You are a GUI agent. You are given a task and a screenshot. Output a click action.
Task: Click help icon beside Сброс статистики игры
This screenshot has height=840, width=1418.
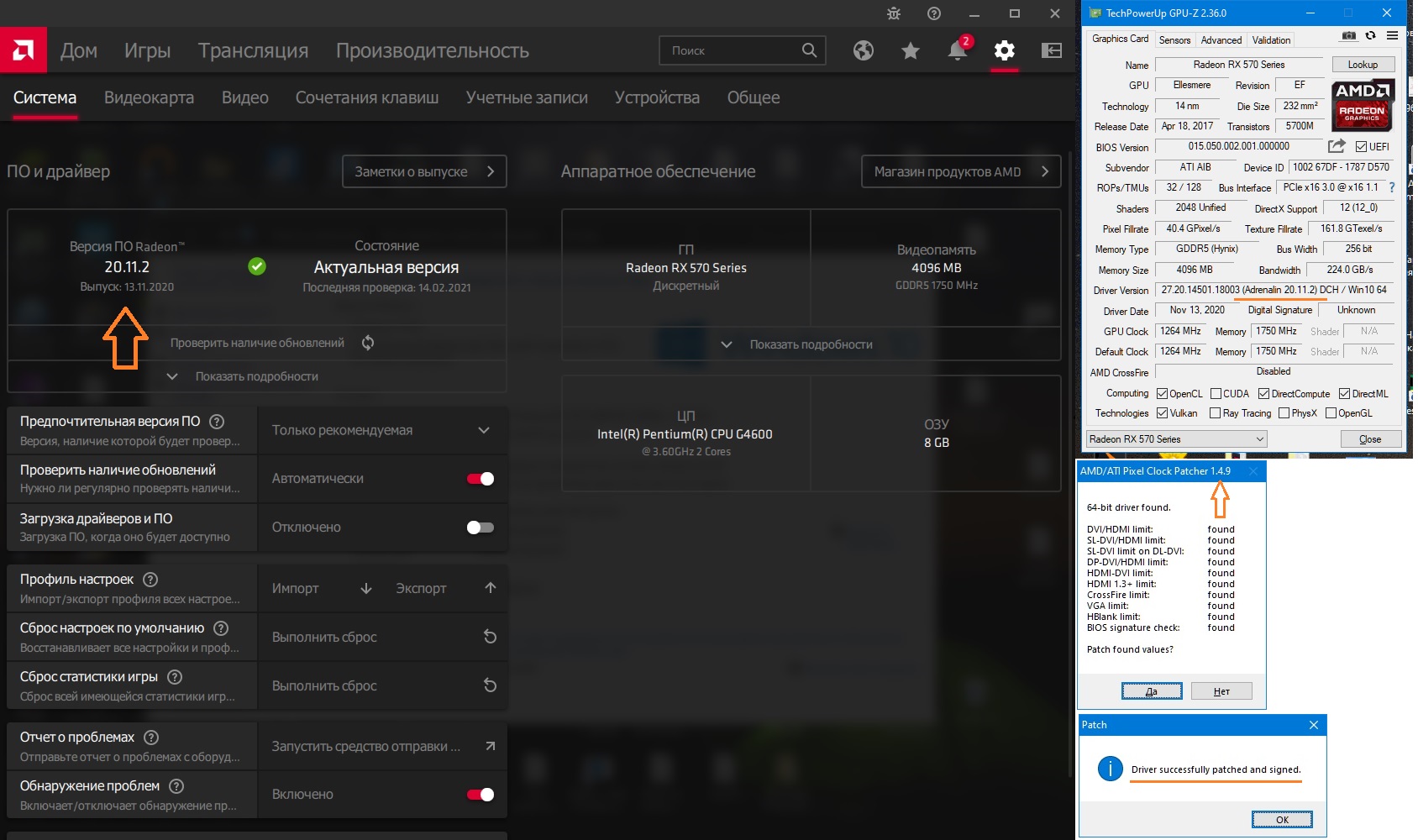tap(175, 677)
